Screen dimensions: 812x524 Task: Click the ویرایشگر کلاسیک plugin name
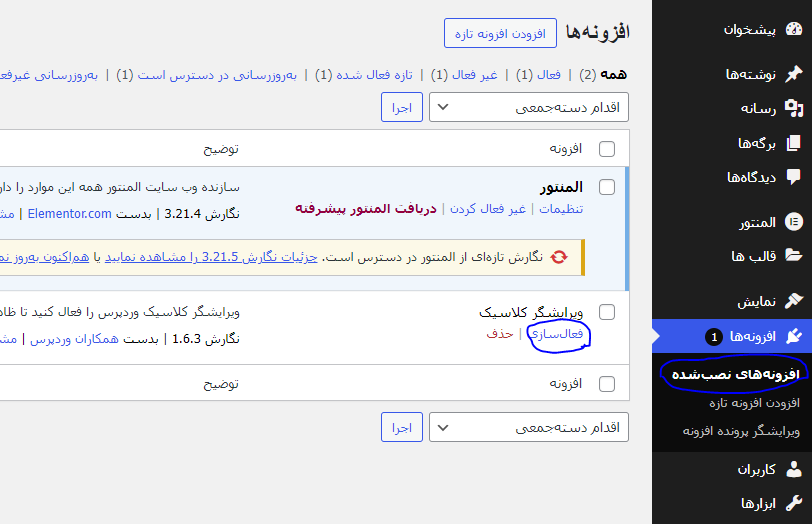(531, 312)
